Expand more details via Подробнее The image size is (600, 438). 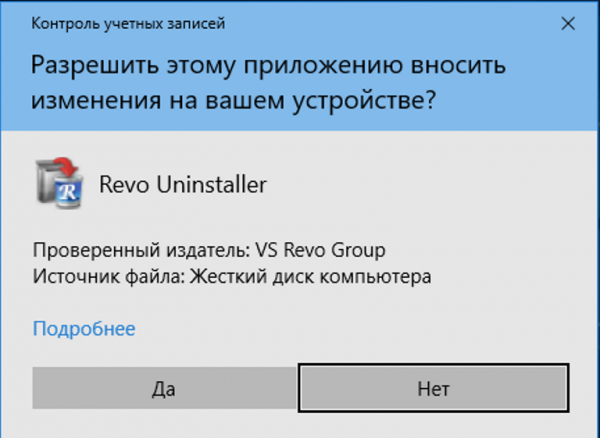[84, 329]
